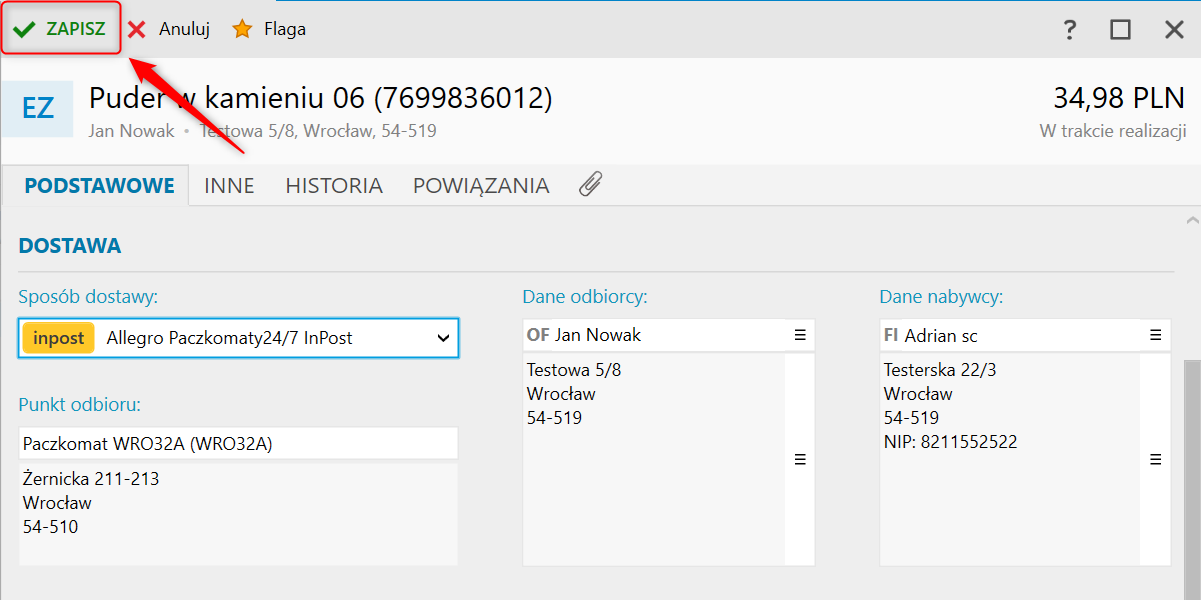The width and height of the screenshot is (1201, 600).
Task: Switch to the HISTORIA tab
Action: point(334,185)
